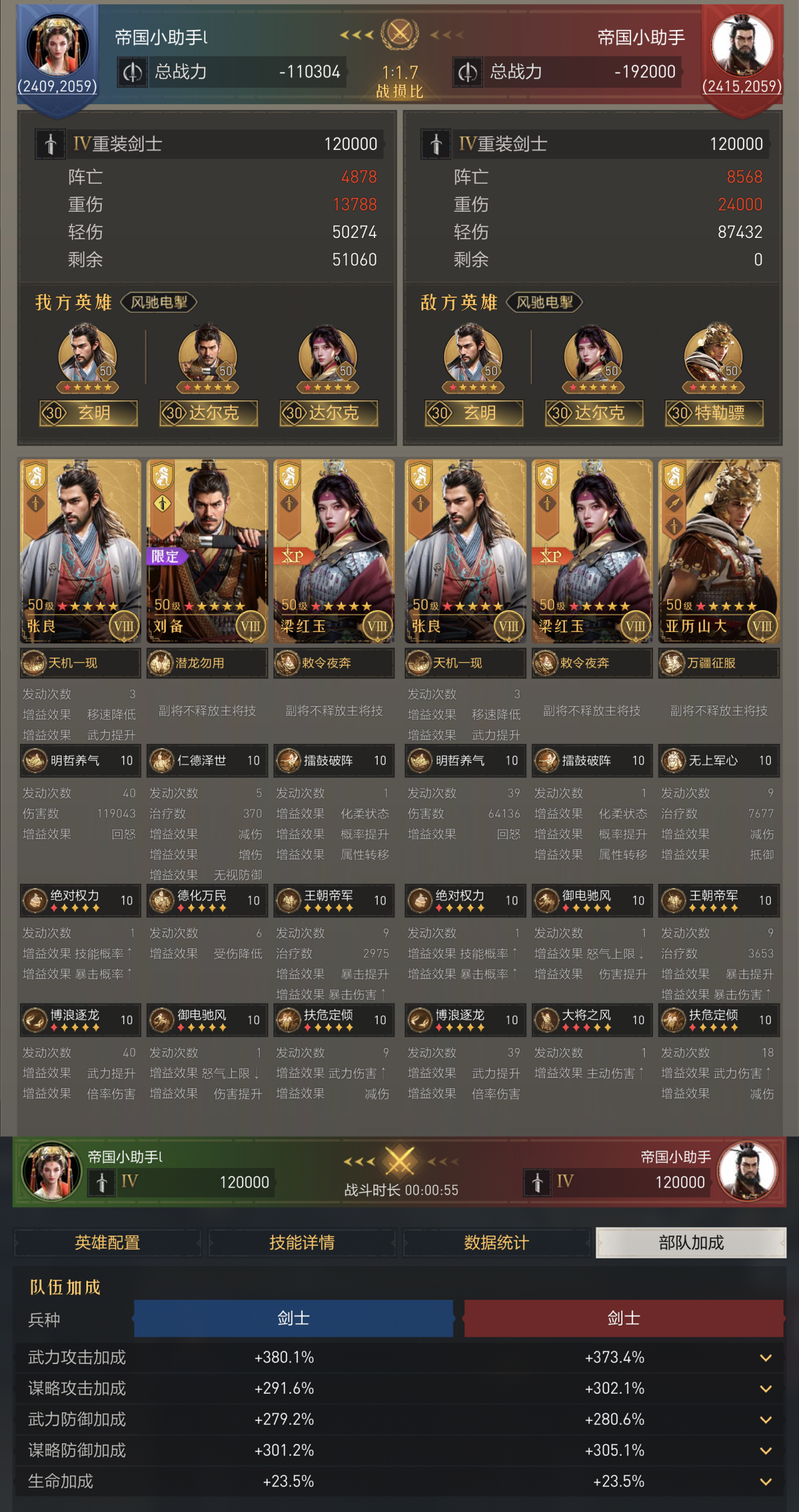Open the 大将之风 skill icon
The image size is (799, 1512).
click(x=547, y=1020)
